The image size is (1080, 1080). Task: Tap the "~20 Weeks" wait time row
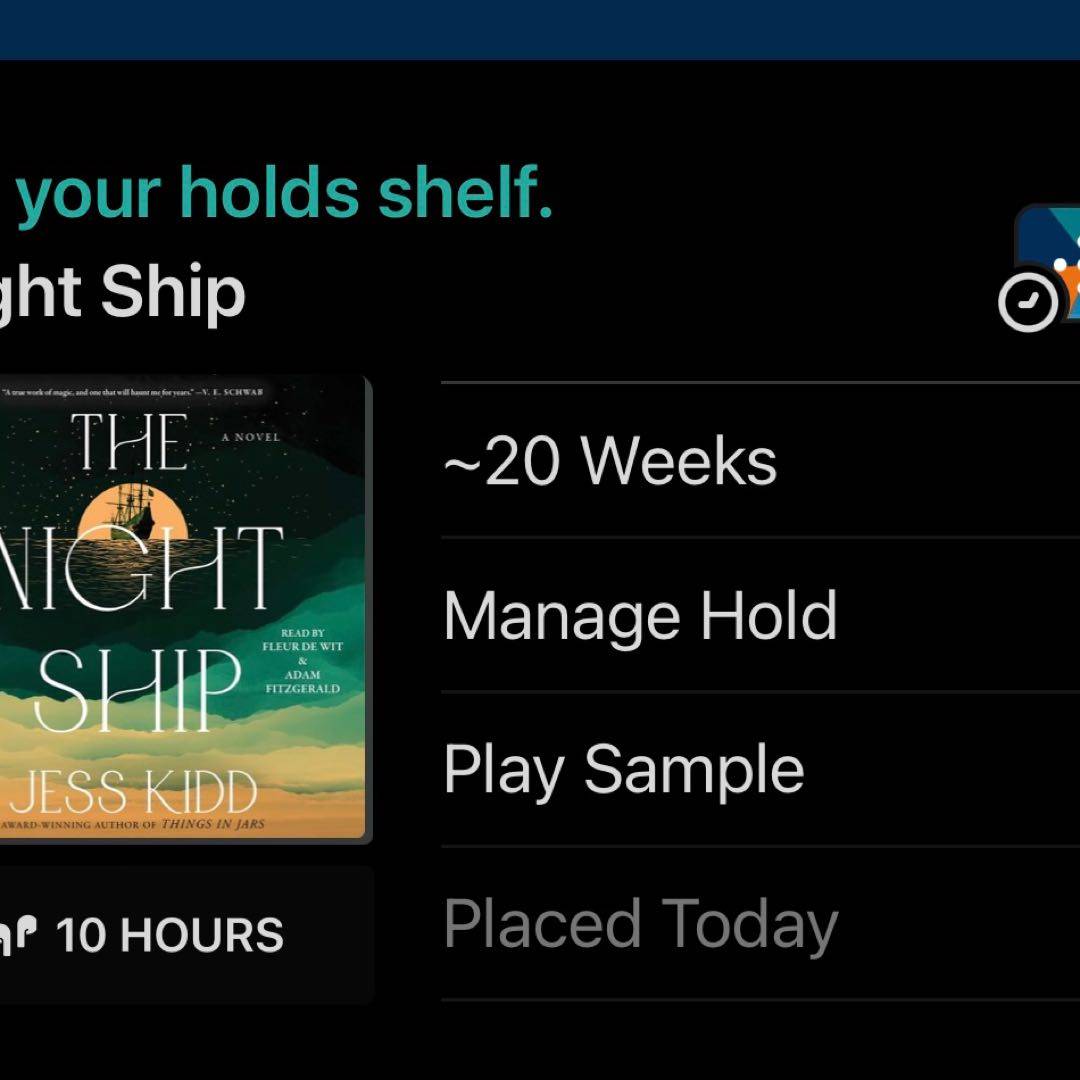tap(610, 461)
